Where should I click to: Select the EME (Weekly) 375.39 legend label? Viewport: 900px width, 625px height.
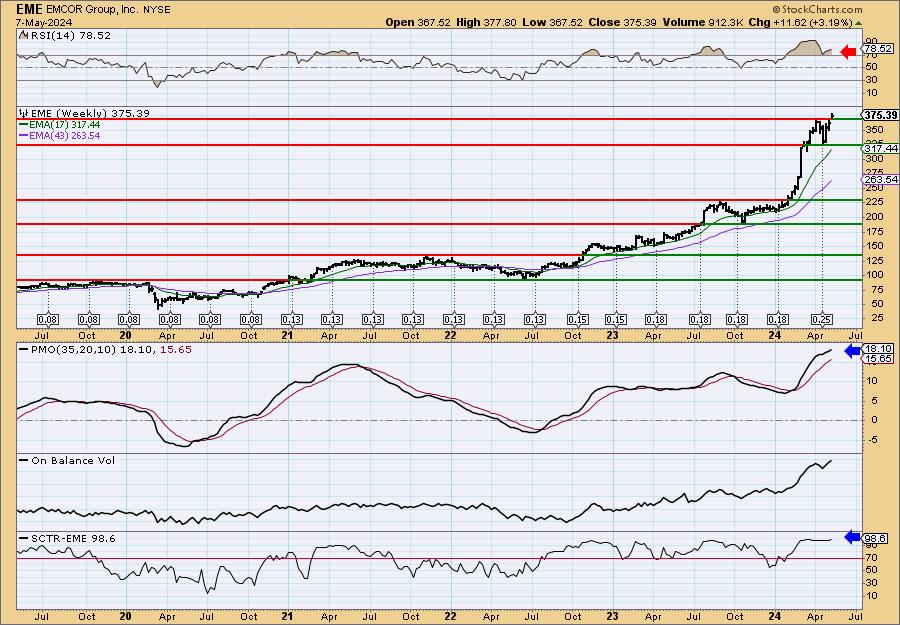pos(90,114)
